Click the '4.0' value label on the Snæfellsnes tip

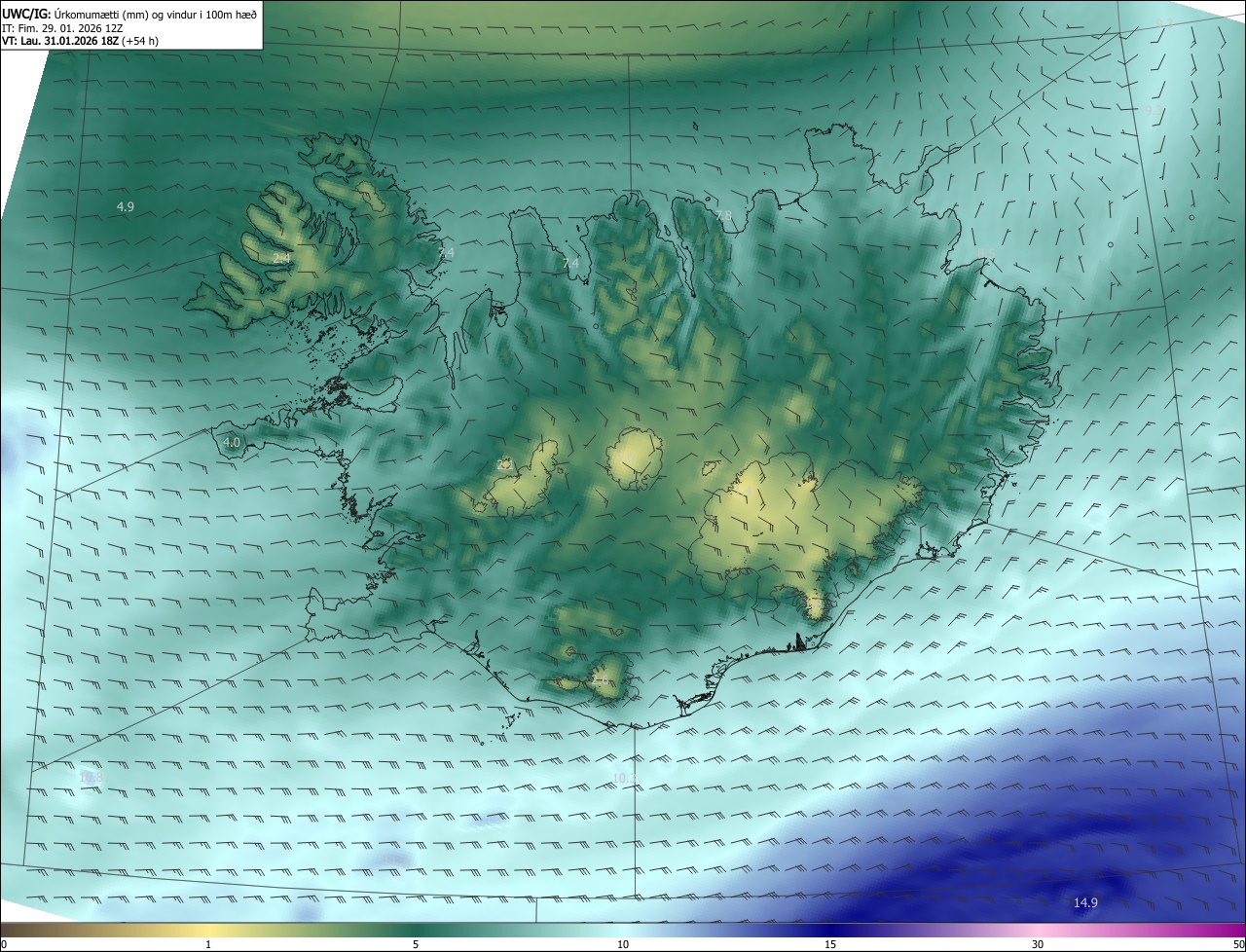(x=231, y=442)
